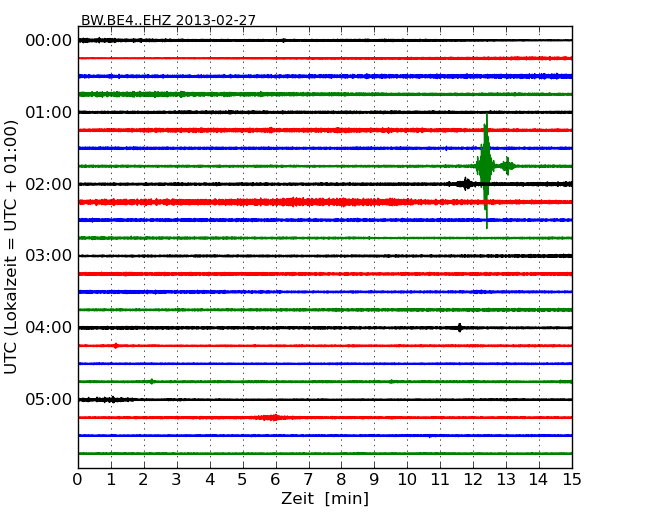Select the 03:00 y-axis tick label
The width and height of the screenshot is (650, 520).
48,256
